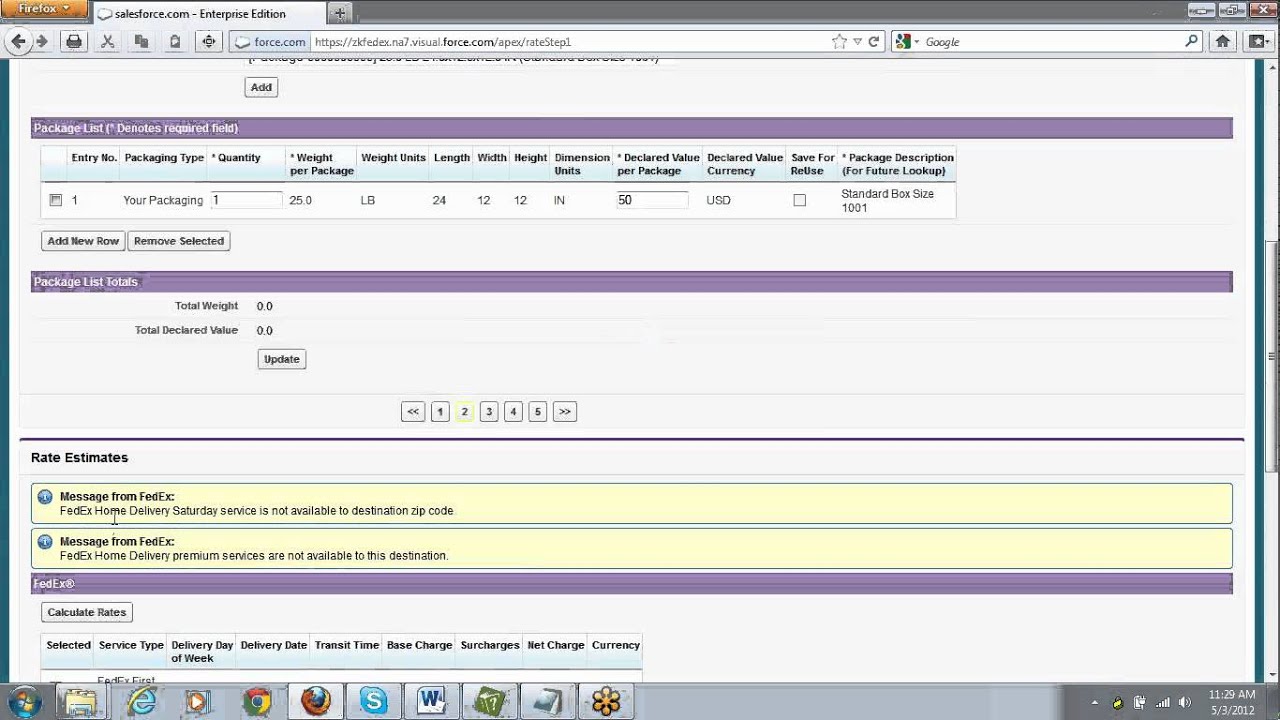The width and height of the screenshot is (1280, 720).
Task: Open Windows Media Player from taskbar
Action: (x=197, y=702)
